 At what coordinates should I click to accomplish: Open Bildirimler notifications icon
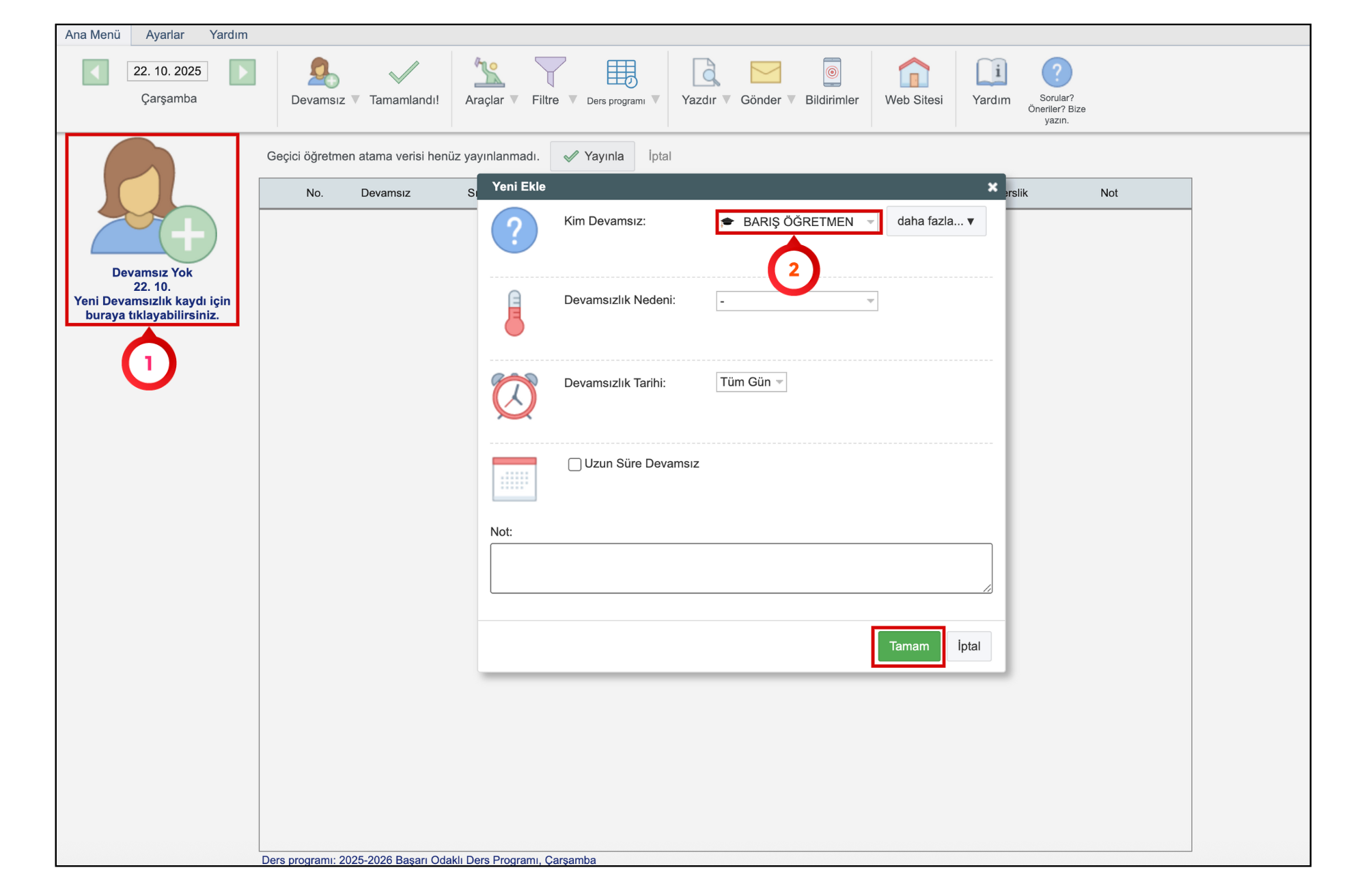[x=831, y=73]
